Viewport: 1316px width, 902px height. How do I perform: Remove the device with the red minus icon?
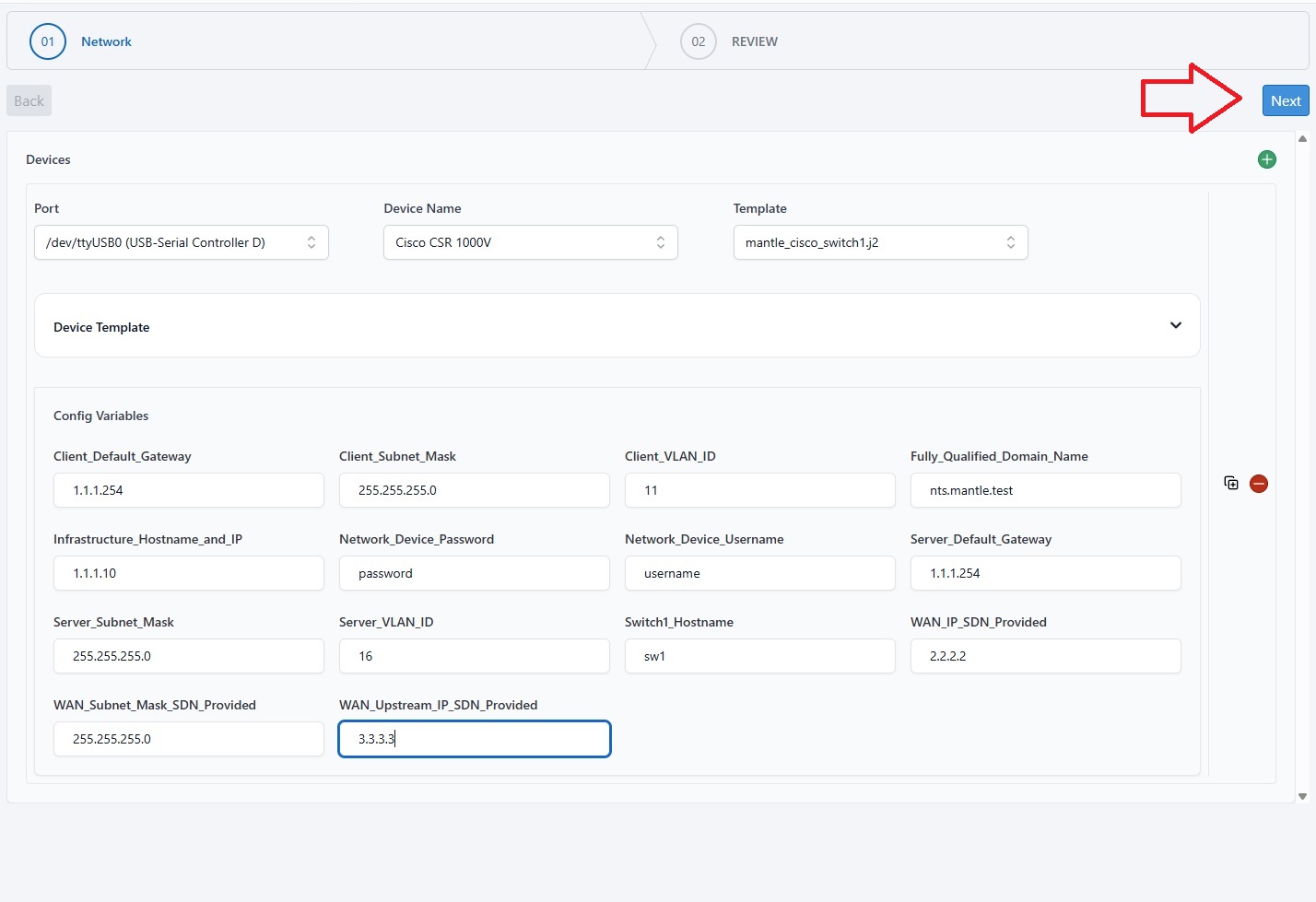[1259, 484]
